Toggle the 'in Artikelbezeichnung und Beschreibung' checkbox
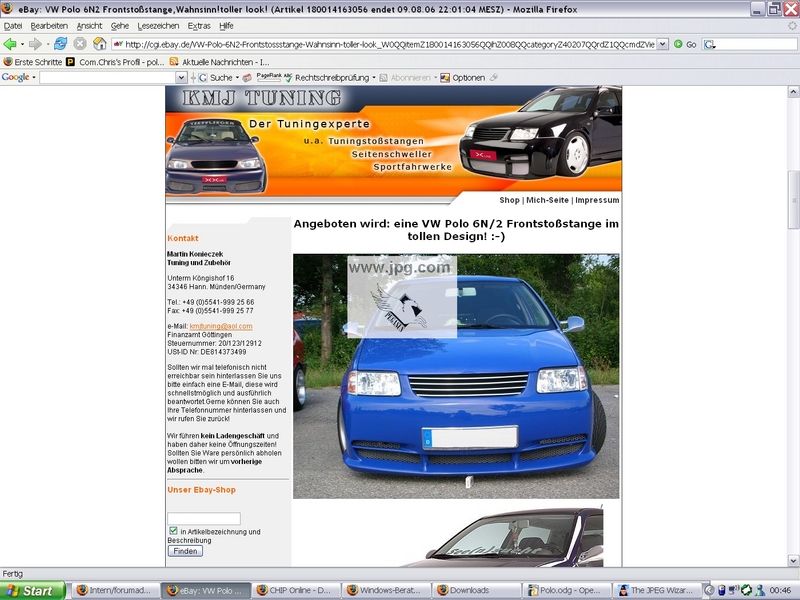Screen dimensions: 800x600 [x=173, y=531]
